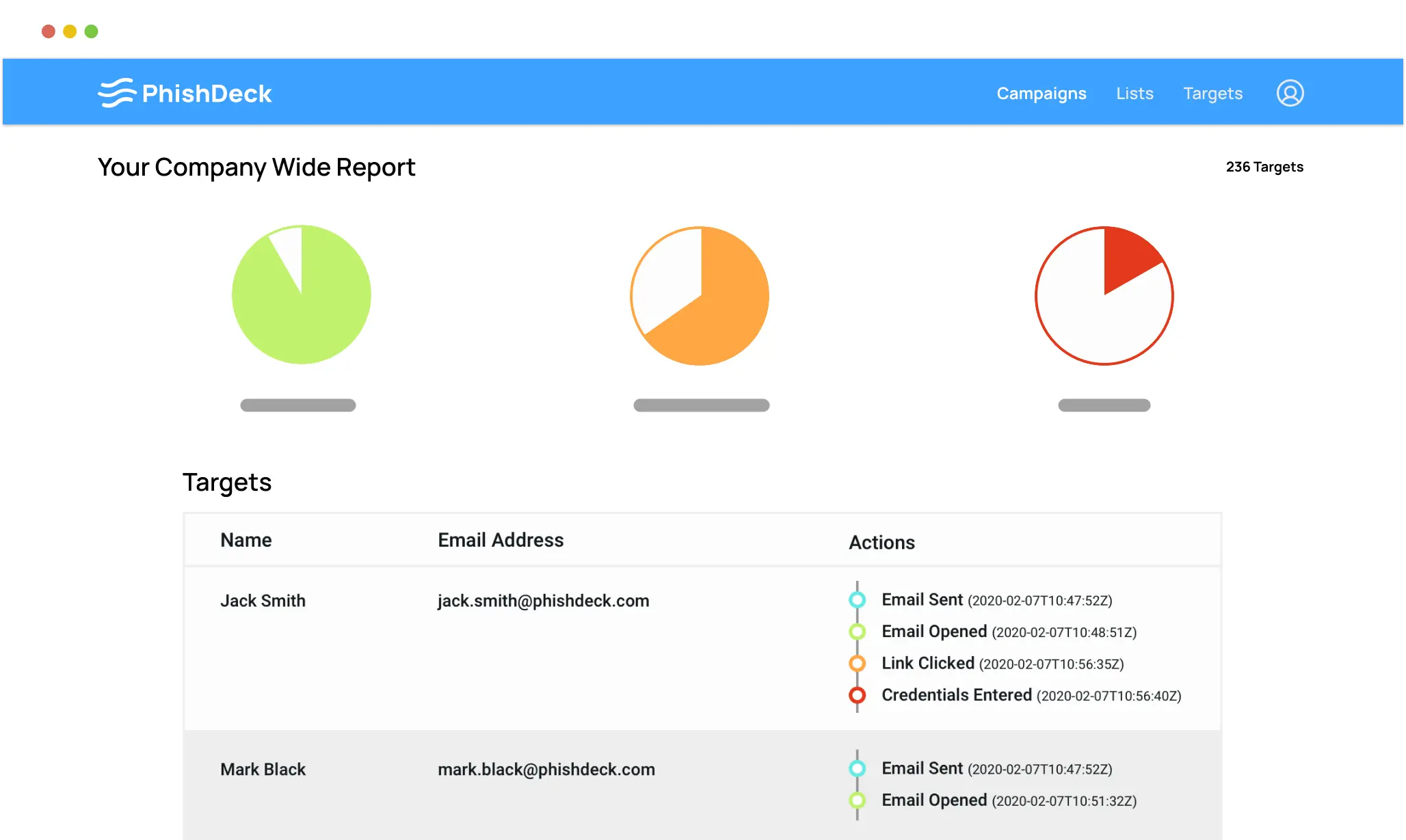1406x840 pixels.
Task: Click mark.black@phishdeck.com email address
Action: [546, 770]
